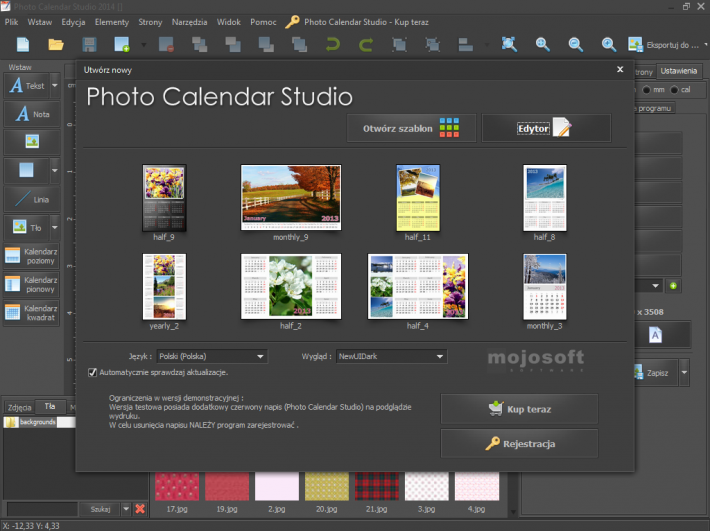This screenshot has height=531, width=710.
Task: Open the Wstaw menu
Action: [x=39, y=22]
